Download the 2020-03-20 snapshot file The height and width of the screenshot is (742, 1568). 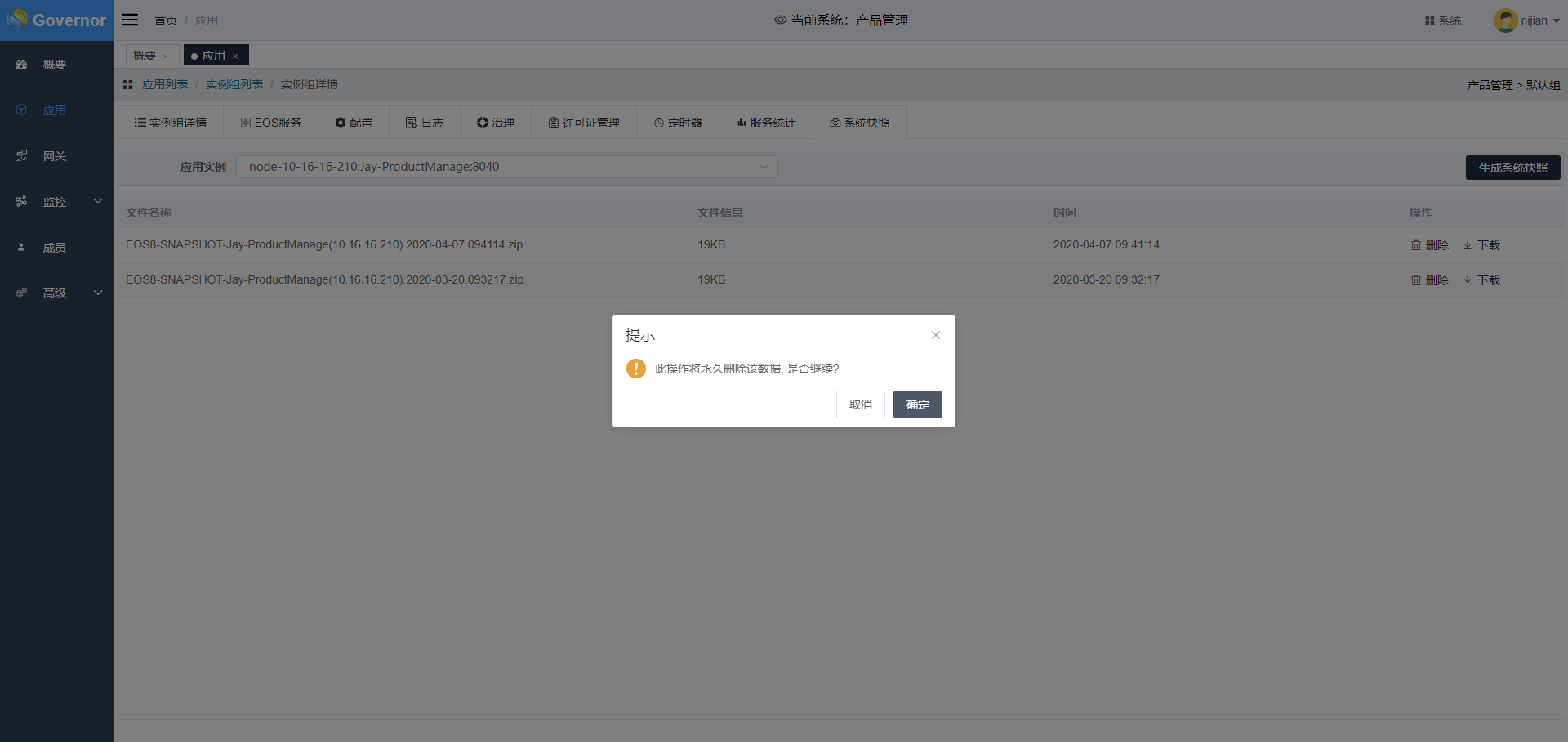pos(1481,280)
